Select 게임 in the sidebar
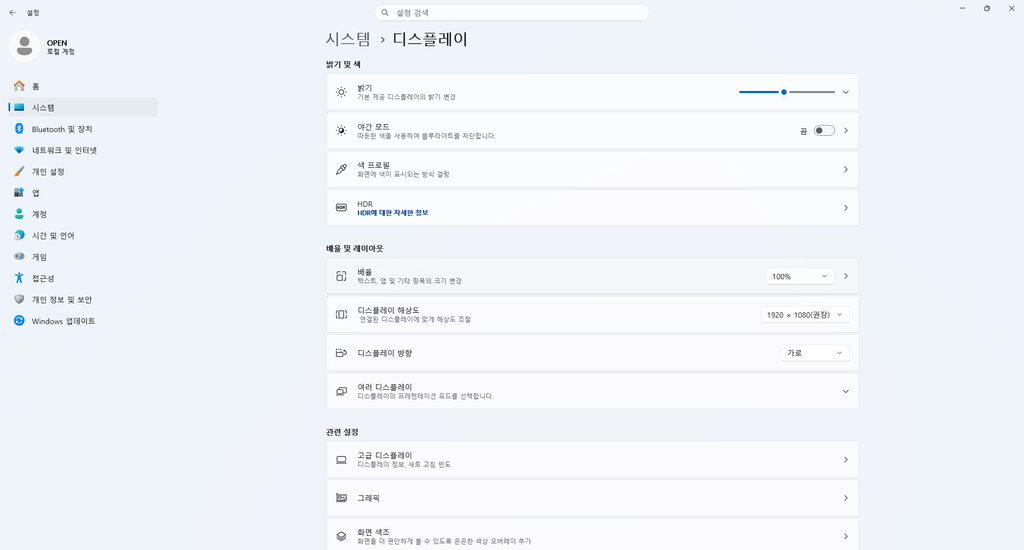Image resolution: width=1024 pixels, height=550 pixels. [83, 257]
